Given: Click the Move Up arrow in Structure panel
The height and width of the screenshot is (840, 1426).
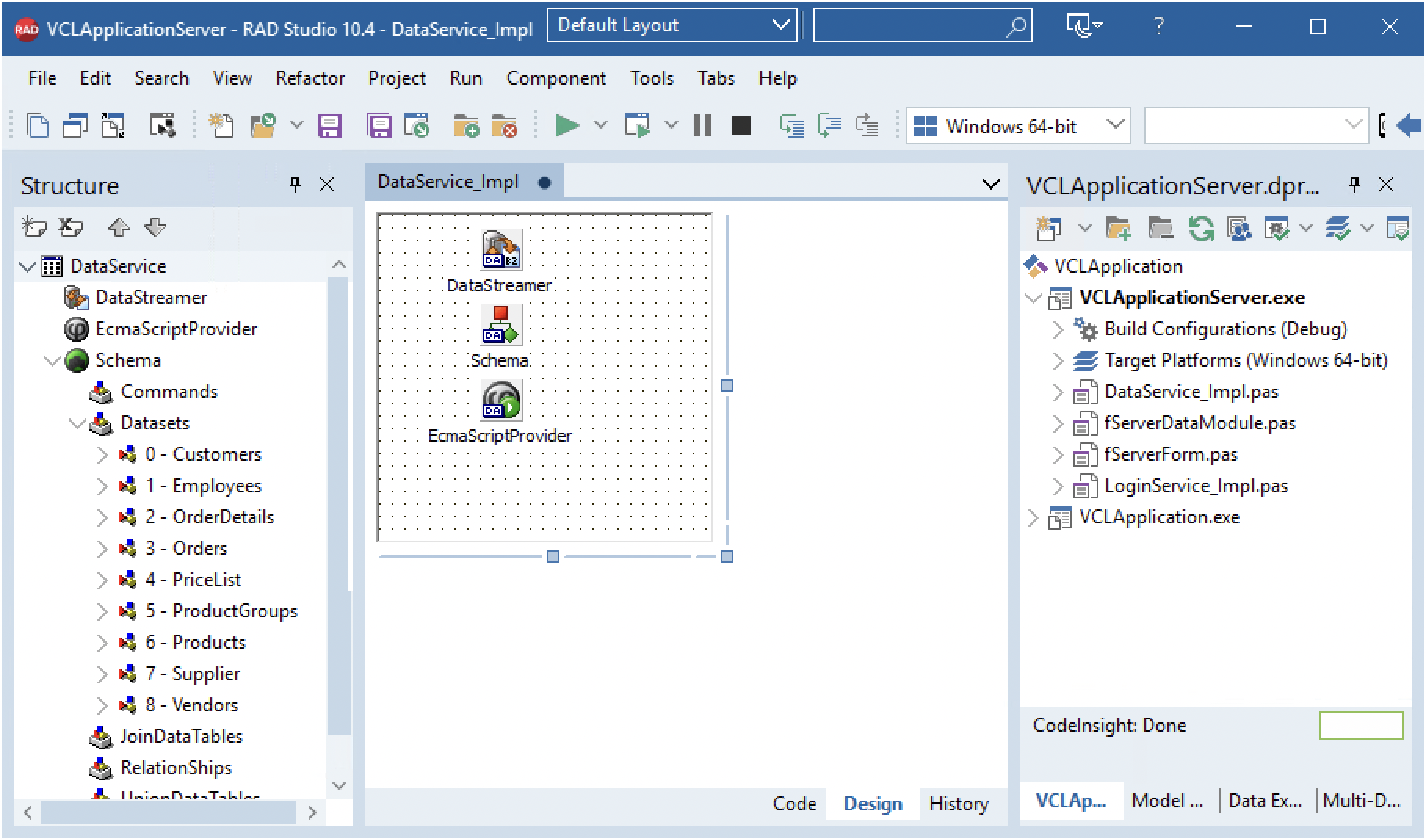Looking at the screenshot, I should tap(118, 227).
